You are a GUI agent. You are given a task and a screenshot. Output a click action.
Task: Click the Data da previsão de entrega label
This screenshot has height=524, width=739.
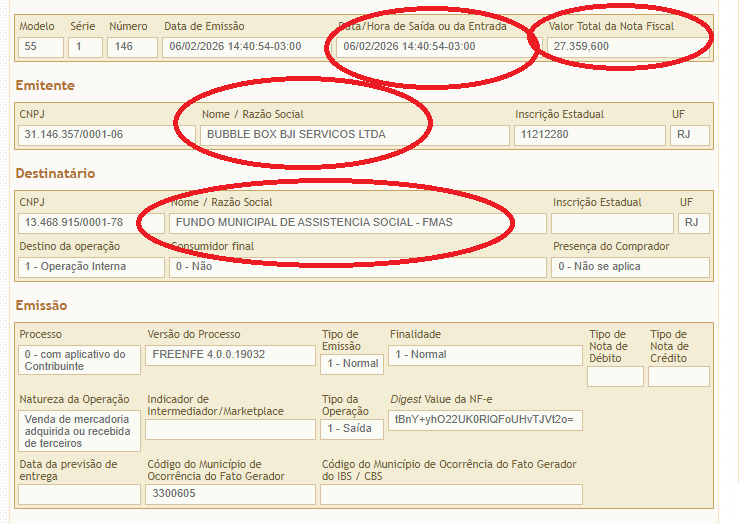click(x=68, y=470)
